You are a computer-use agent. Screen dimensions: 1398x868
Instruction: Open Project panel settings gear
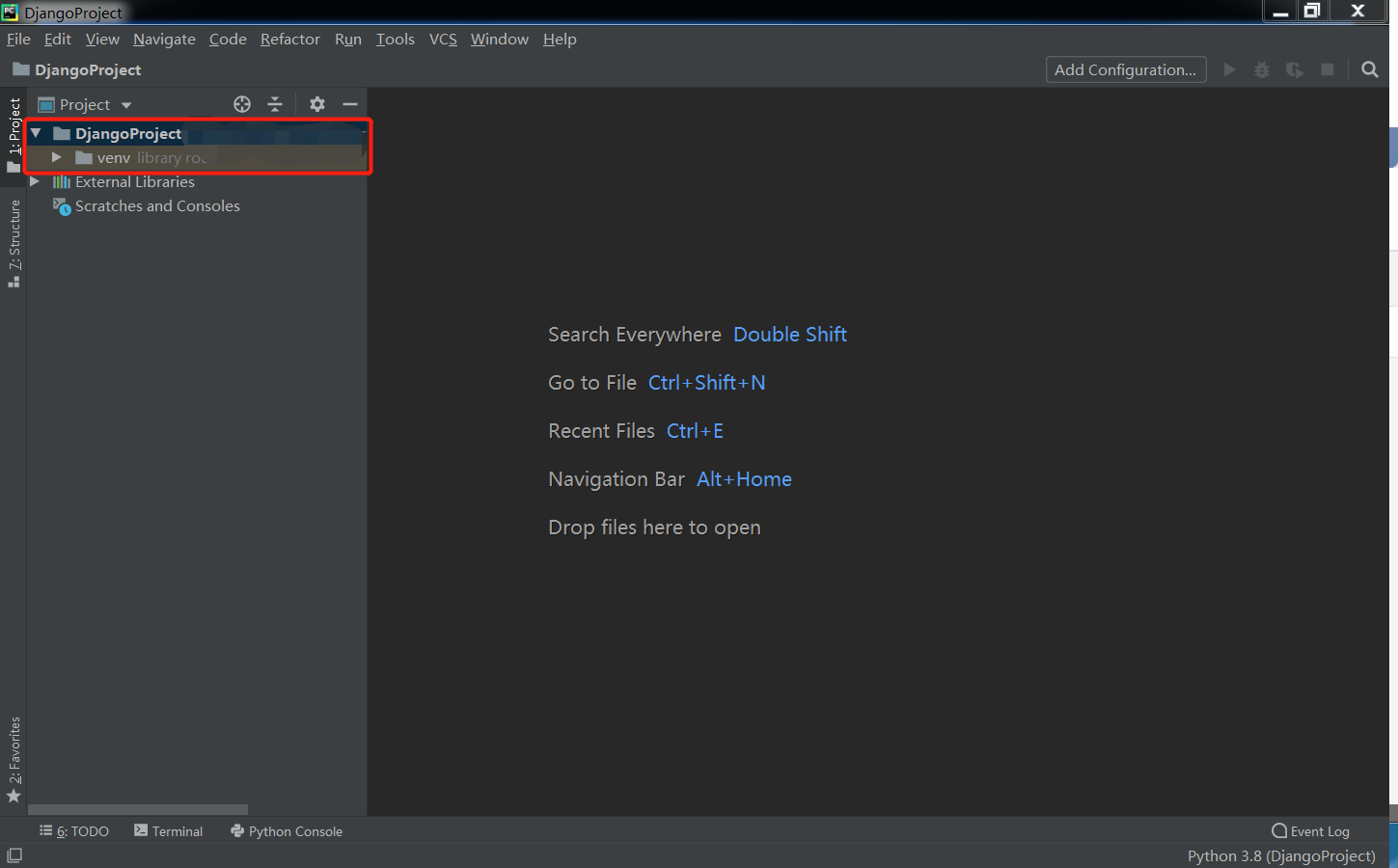point(317,104)
